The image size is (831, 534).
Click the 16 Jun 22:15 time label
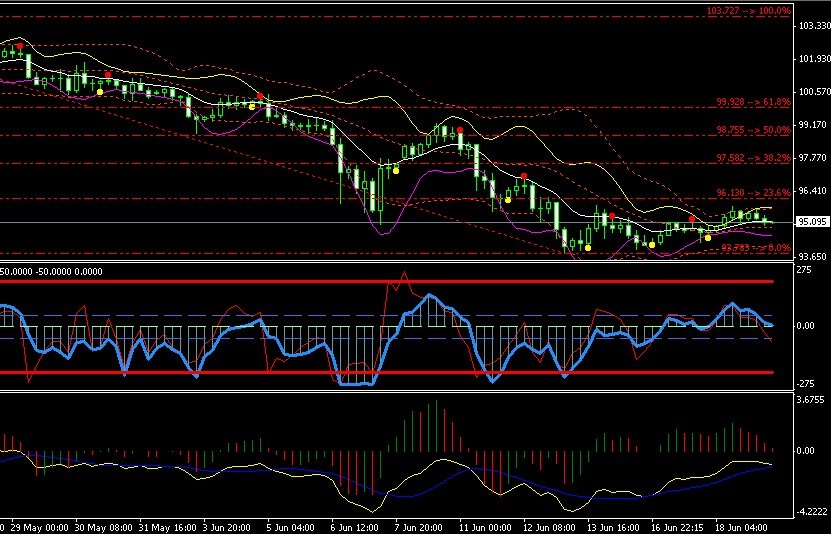point(679,528)
